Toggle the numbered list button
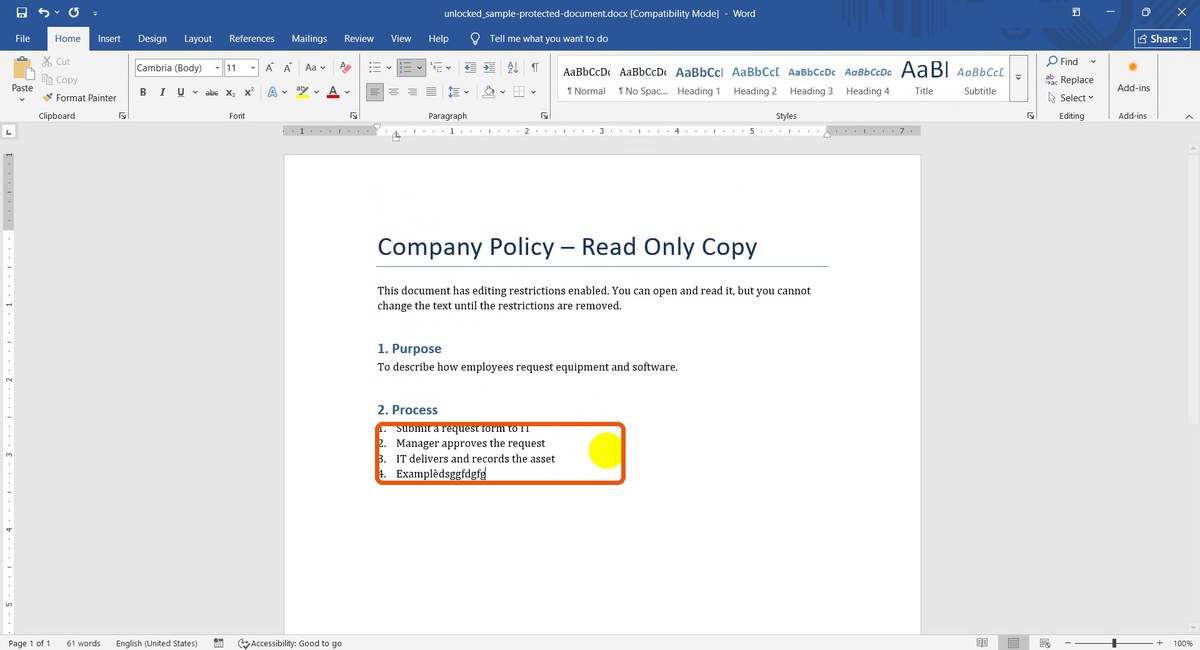 (x=406, y=68)
